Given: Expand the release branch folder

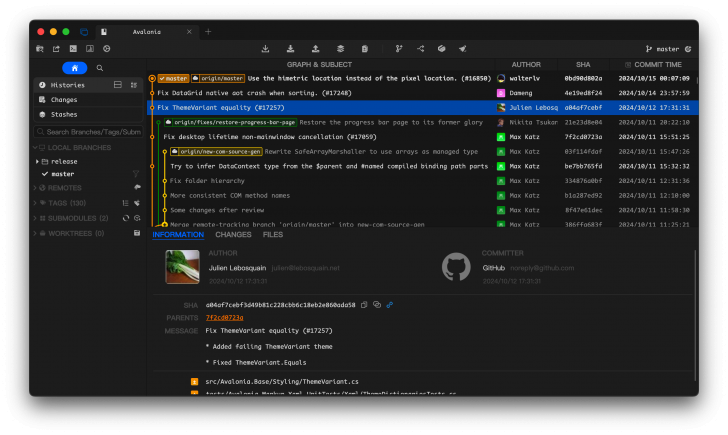Looking at the screenshot, I should click(x=37, y=162).
